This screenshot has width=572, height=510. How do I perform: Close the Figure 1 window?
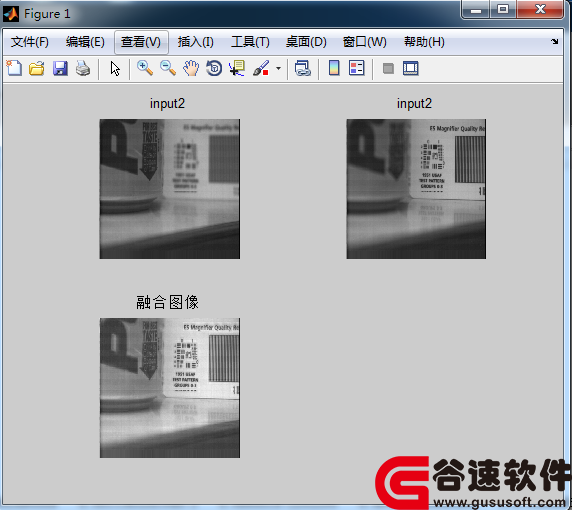pos(540,9)
